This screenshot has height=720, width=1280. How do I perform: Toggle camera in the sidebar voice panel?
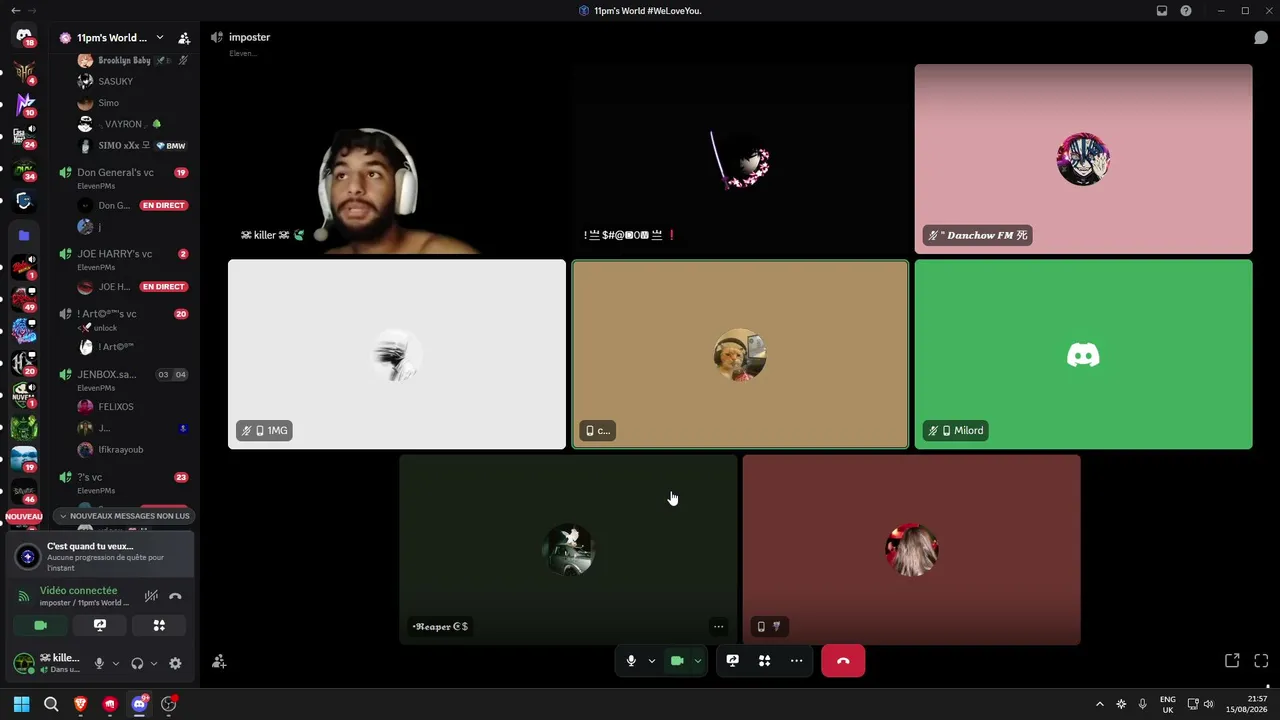(x=40, y=625)
